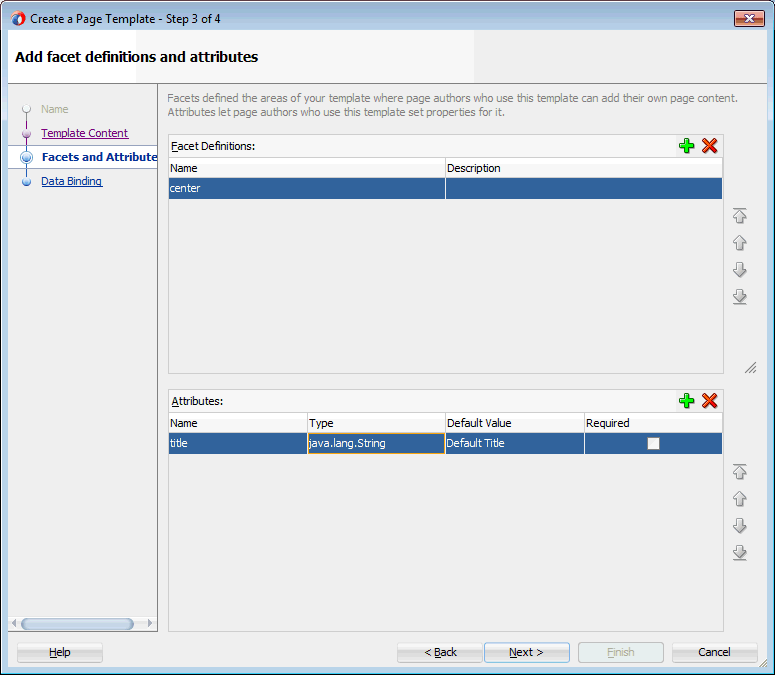Select the center facet name cell

[x=306, y=188]
